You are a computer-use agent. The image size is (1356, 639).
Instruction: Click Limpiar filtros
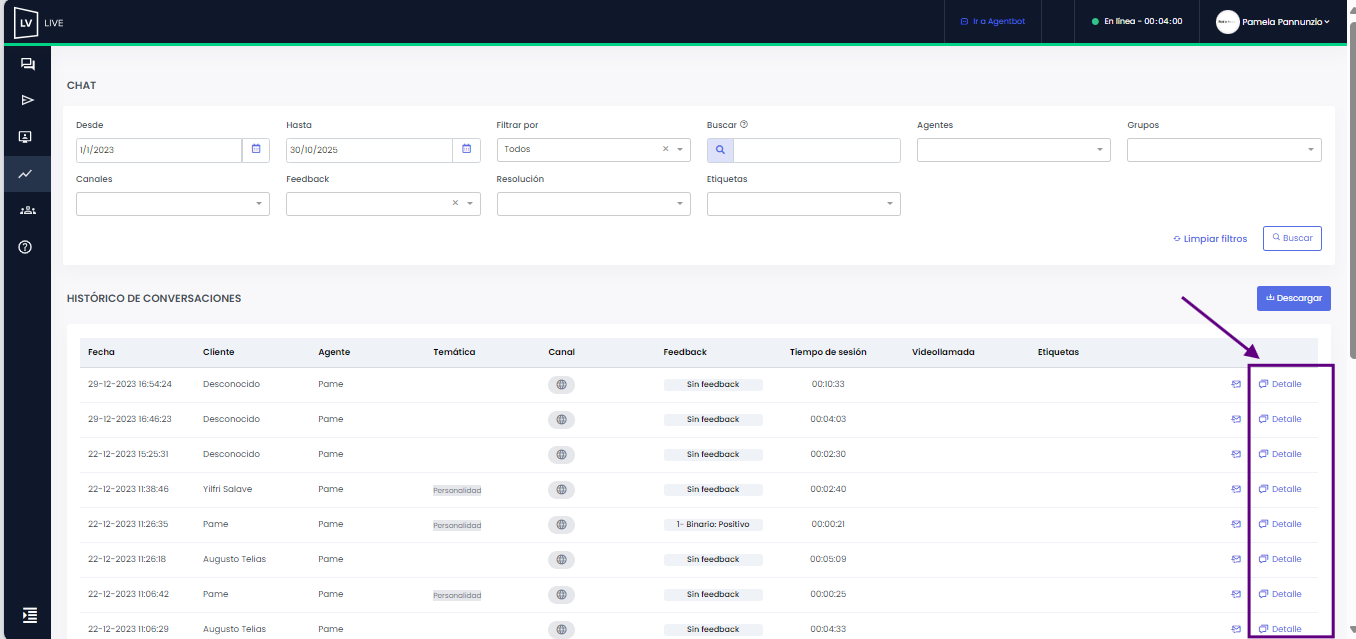[1210, 239]
